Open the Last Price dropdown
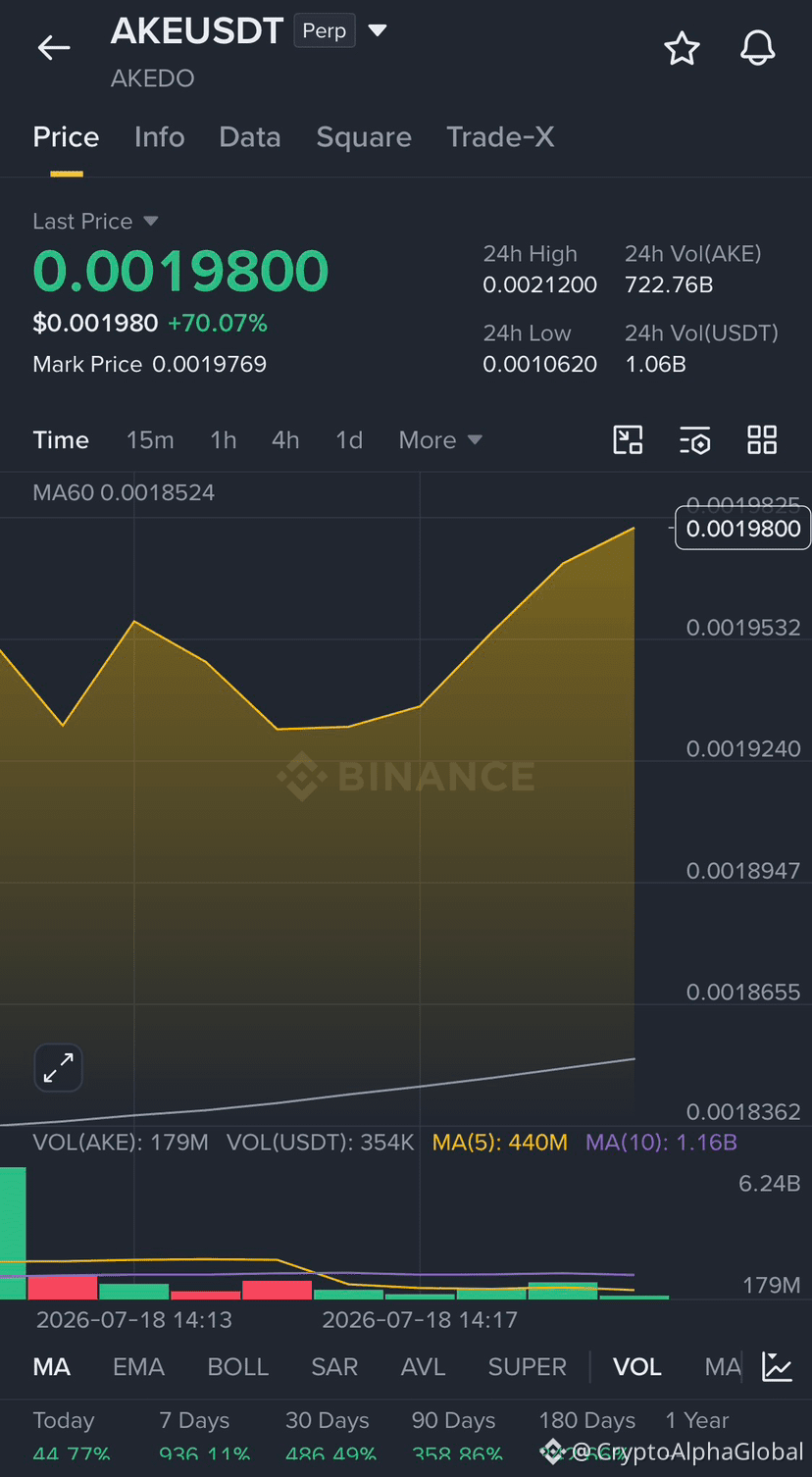Viewport: 812px width, 1477px height. (x=95, y=222)
